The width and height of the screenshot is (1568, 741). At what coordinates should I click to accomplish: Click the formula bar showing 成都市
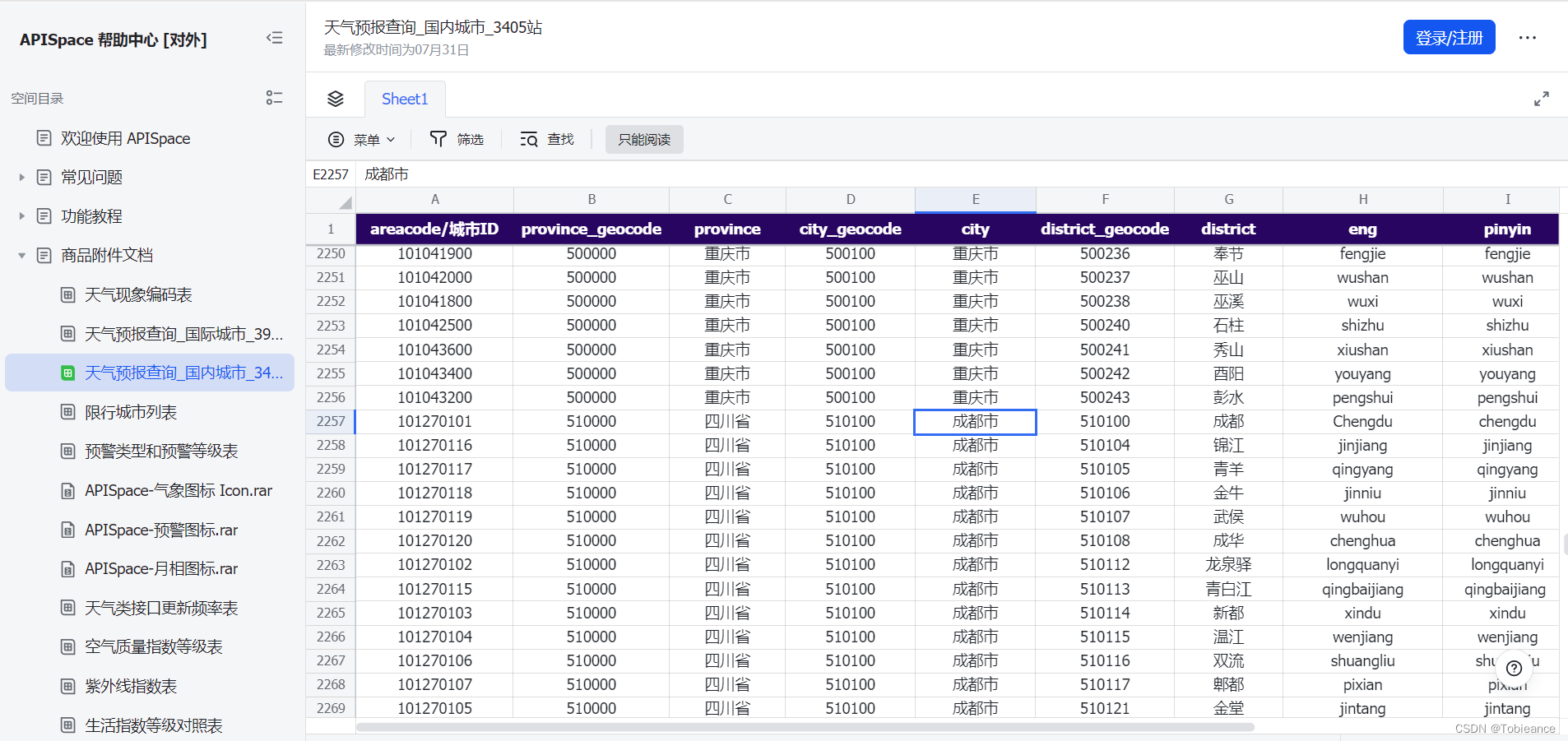(x=962, y=174)
